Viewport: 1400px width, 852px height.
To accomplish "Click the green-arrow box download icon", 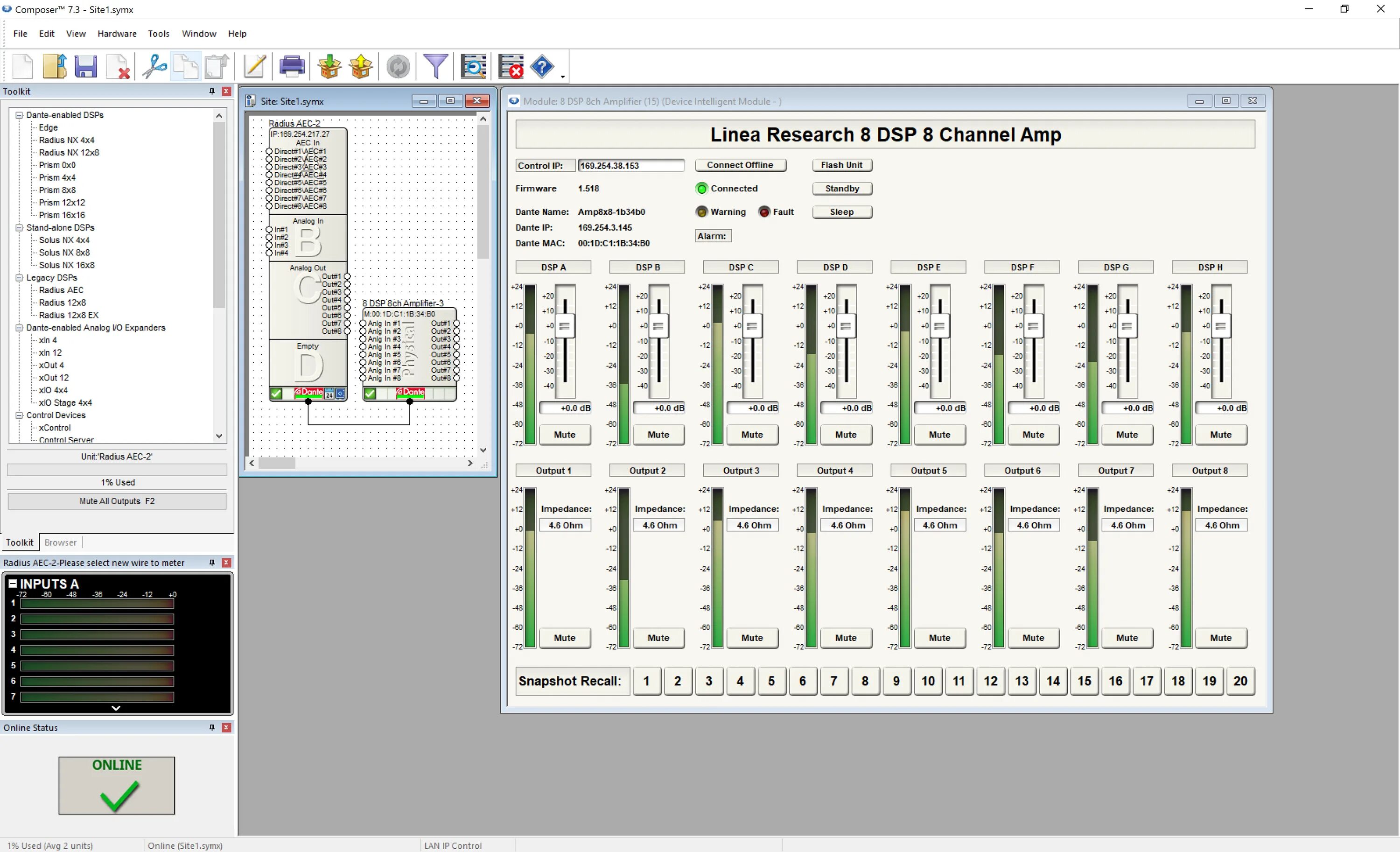I will pyautogui.click(x=329, y=66).
